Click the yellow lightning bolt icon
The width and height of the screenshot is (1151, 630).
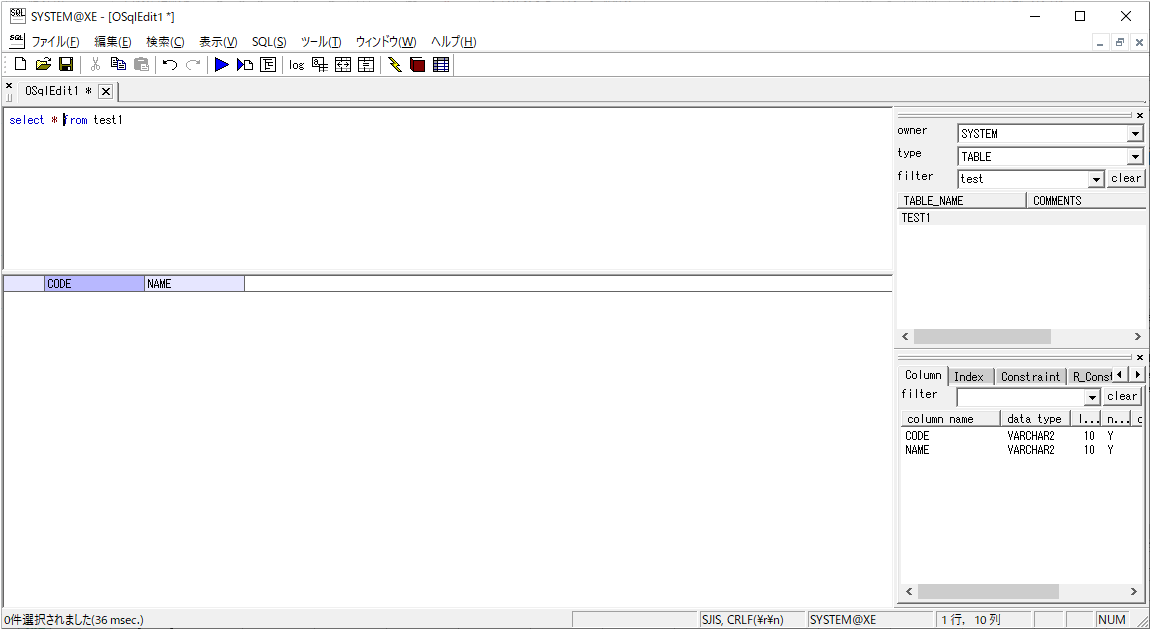click(x=395, y=65)
